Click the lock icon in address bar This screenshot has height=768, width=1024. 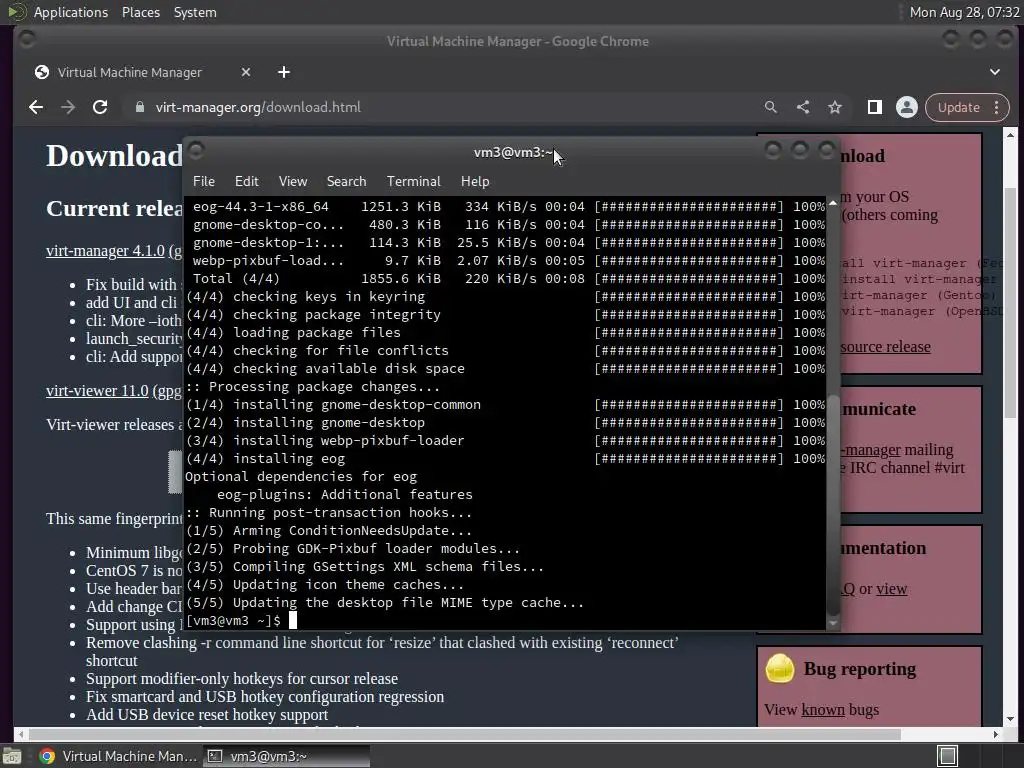140,107
